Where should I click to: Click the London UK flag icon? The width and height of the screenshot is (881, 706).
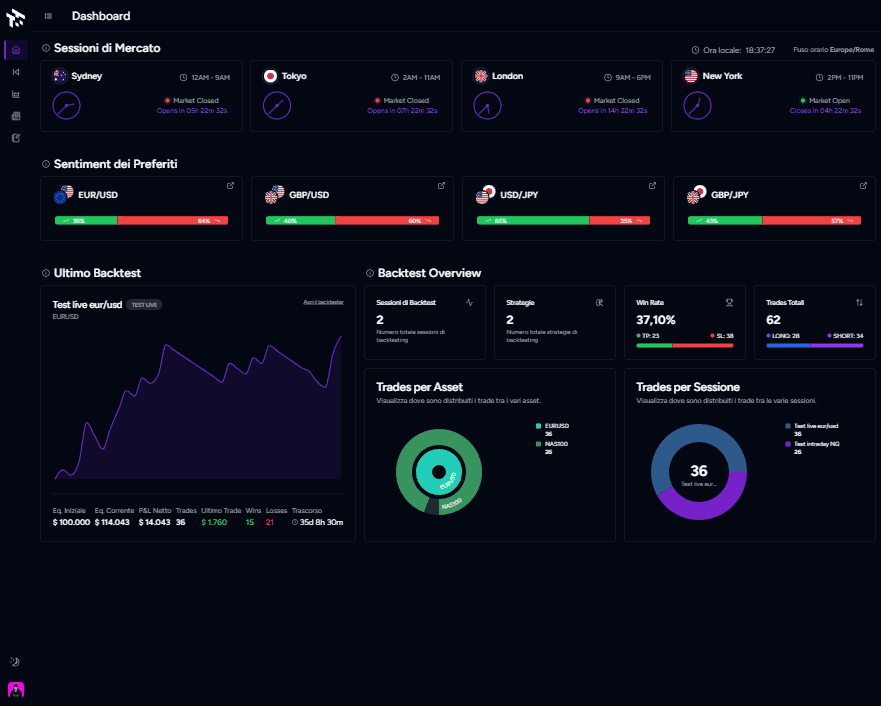(481, 76)
